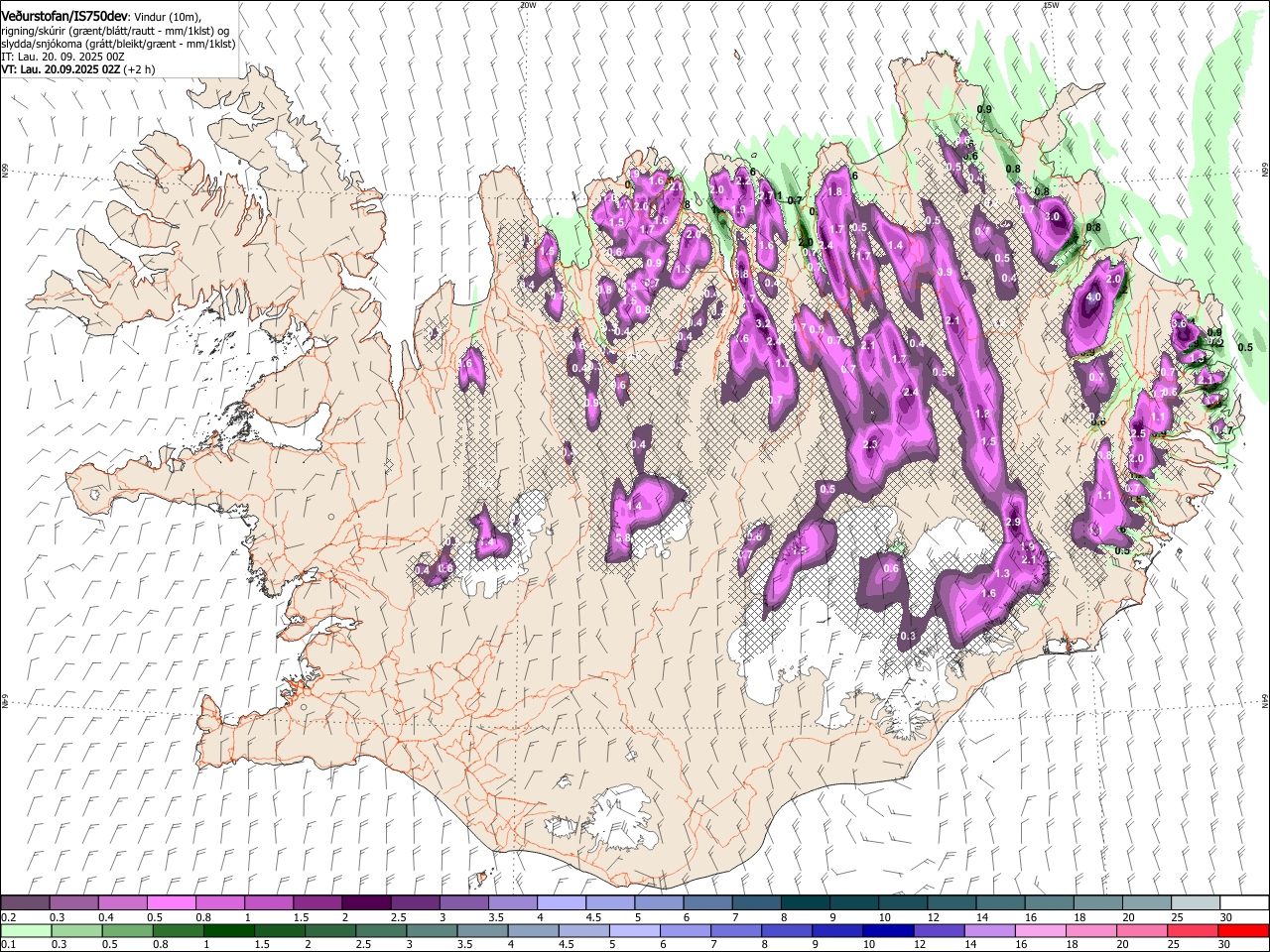Click the pale green 0.1–0.3 lower legend swatch

tap(27, 930)
